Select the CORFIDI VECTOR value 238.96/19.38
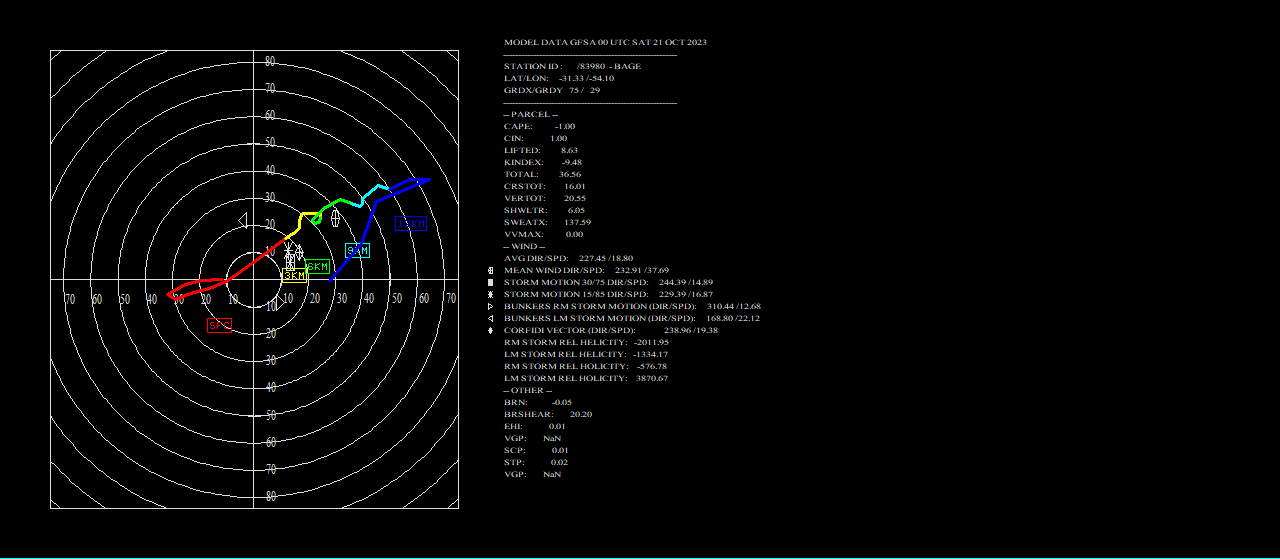Image resolution: width=1280 pixels, height=559 pixels. 690,330
